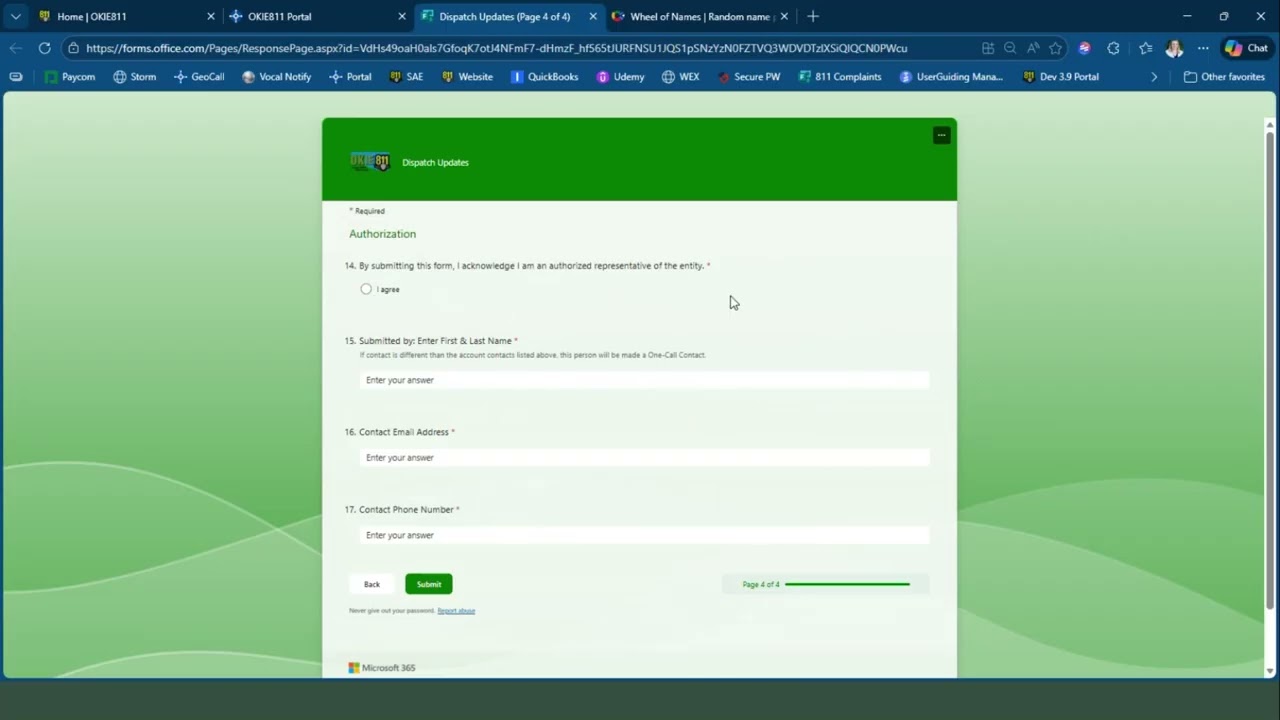This screenshot has height=720, width=1280.
Task: Open the SAE bookmark
Action: pos(406,77)
